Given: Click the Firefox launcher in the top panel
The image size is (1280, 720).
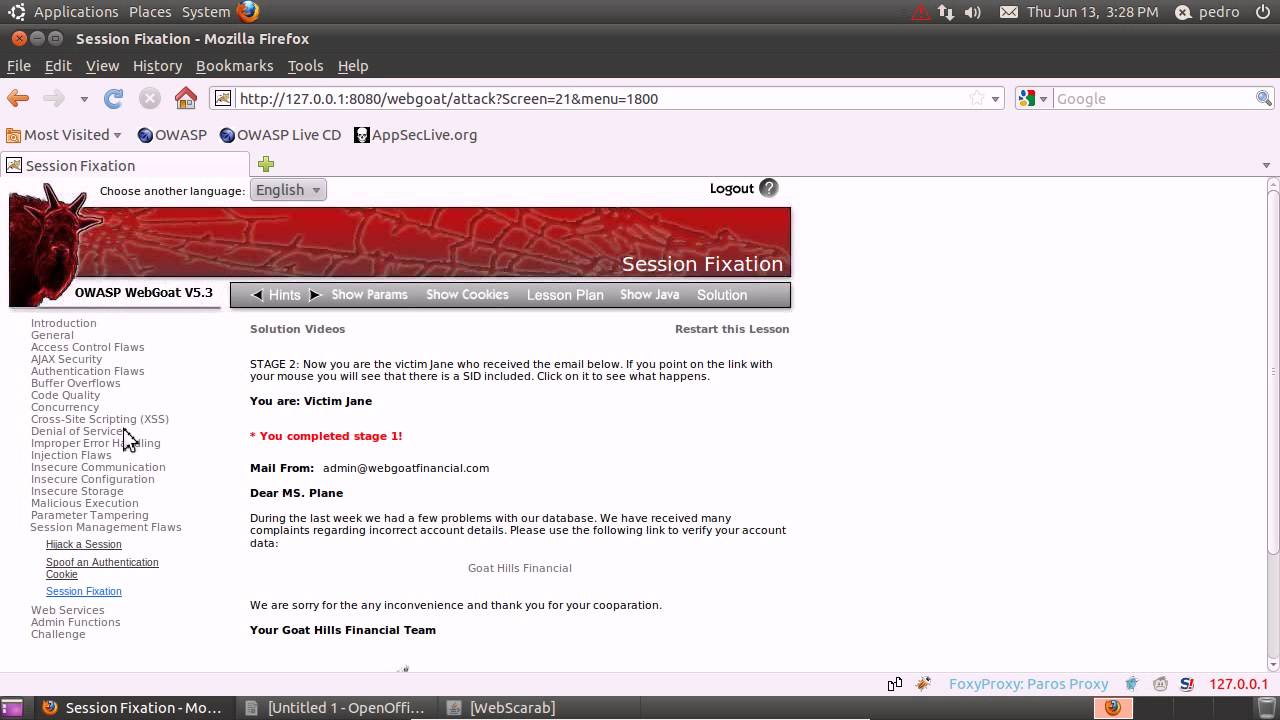Looking at the screenshot, I should pos(248,12).
